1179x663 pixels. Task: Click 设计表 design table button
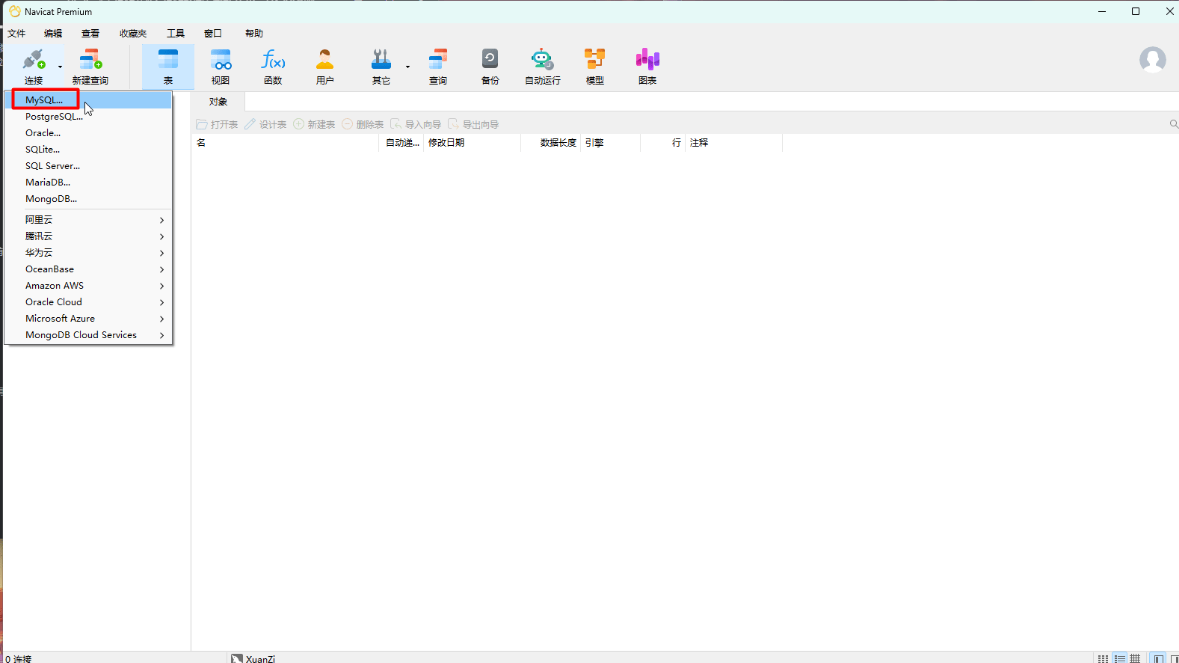tap(265, 124)
